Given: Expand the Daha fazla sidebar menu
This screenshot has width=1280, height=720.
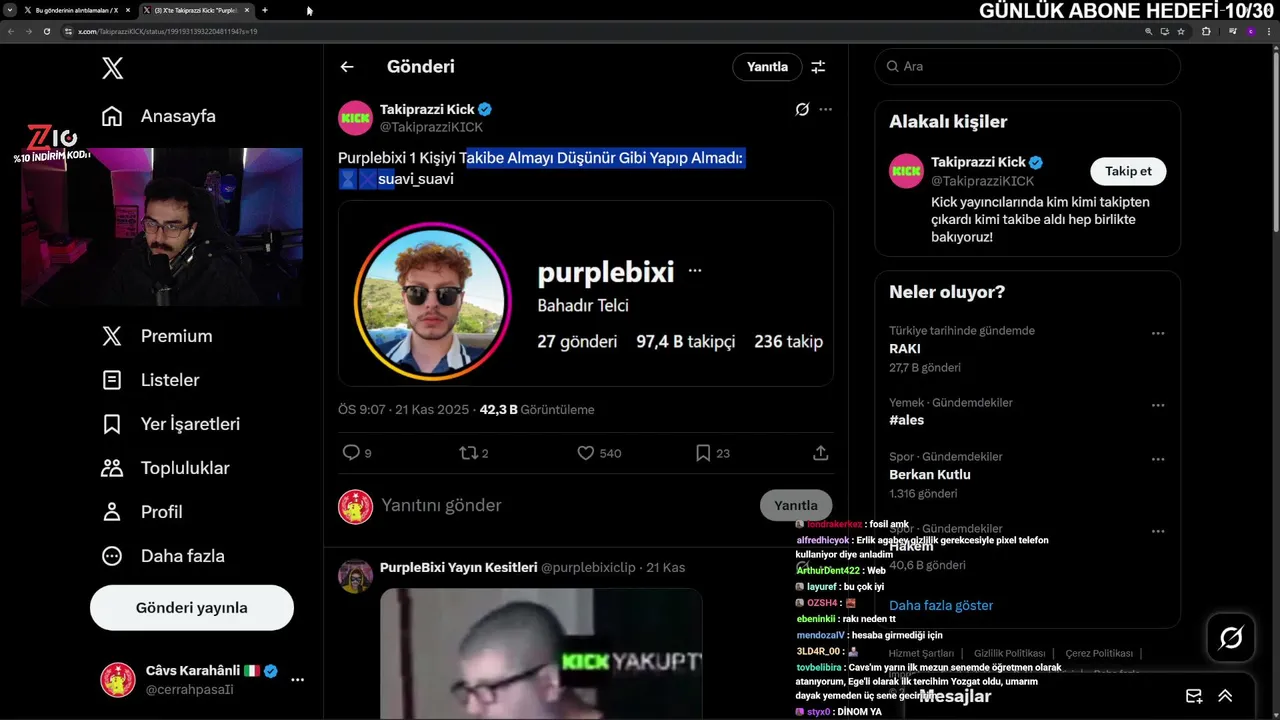Looking at the screenshot, I should click(162, 556).
